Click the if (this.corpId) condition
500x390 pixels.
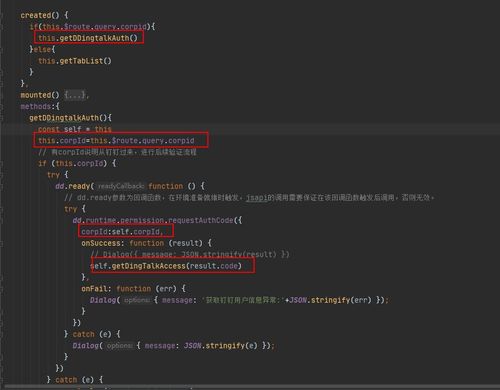(77, 164)
